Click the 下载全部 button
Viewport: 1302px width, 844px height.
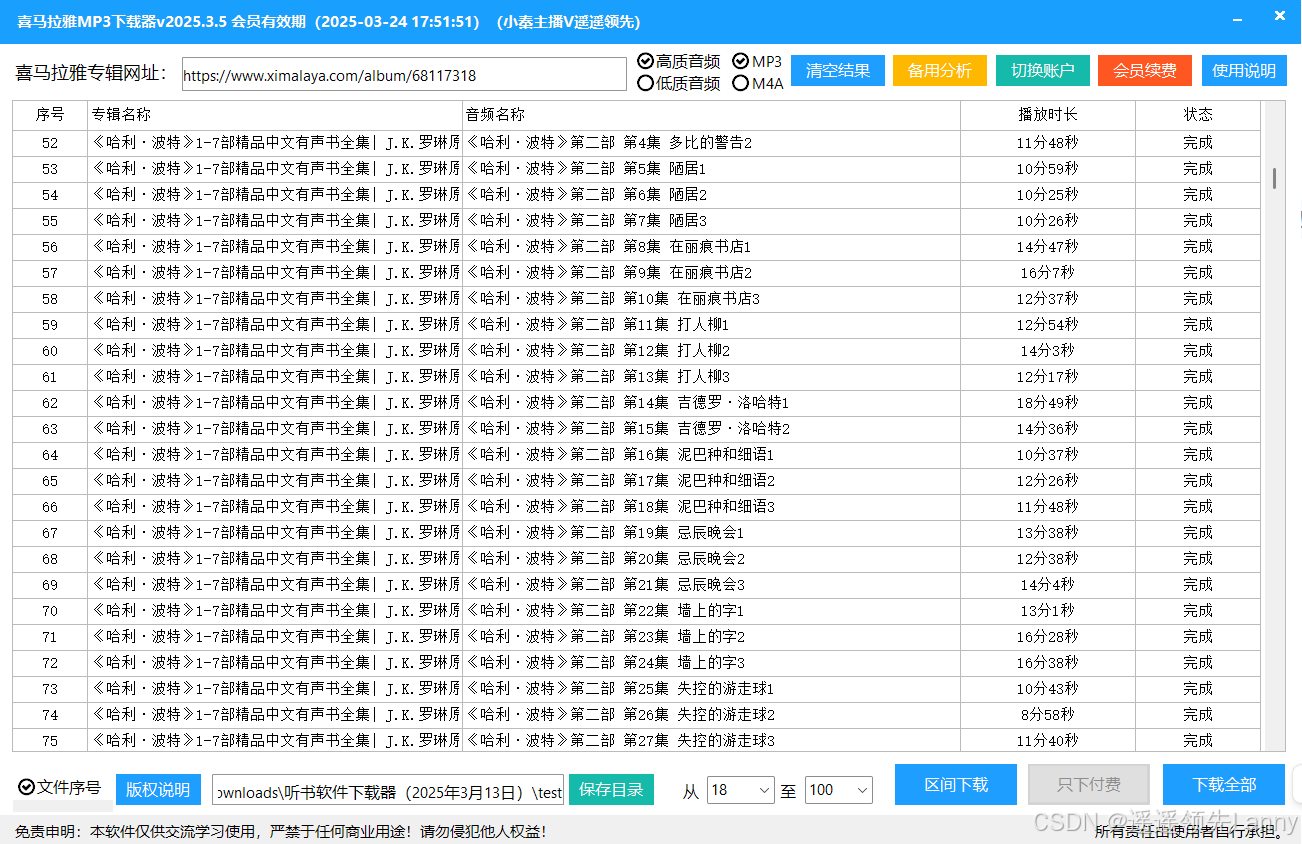coord(1224,785)
